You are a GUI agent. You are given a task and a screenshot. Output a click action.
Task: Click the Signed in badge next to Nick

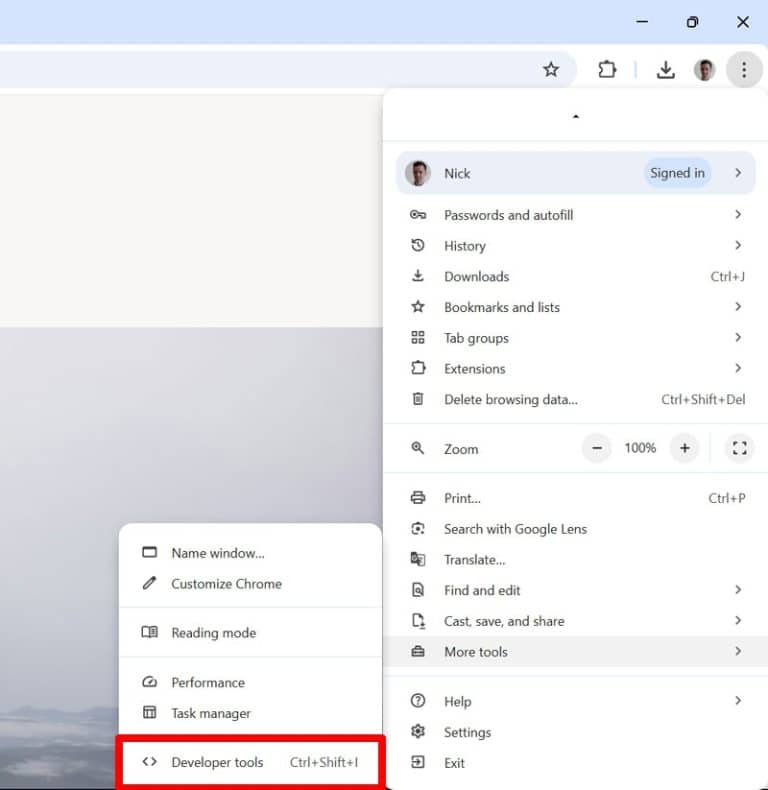[677, 173]
